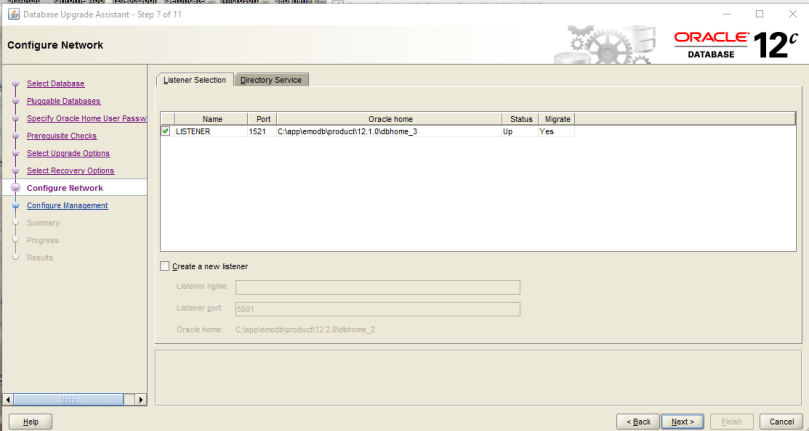
Task: Go to the Select Recovery Options step
Action: pyautogui.click(x=70, y=171)
